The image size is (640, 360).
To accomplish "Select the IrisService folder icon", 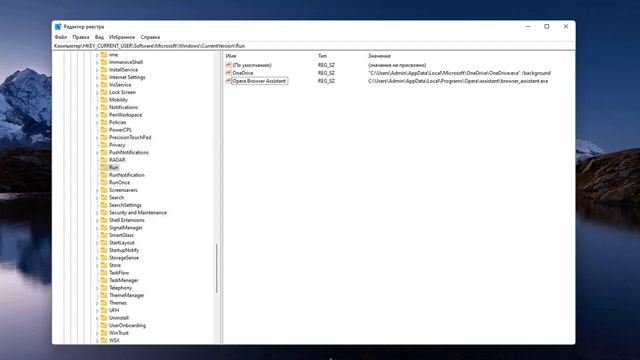I will 104,84.
